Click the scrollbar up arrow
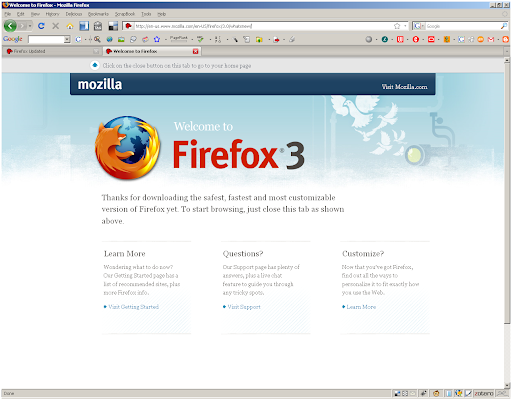Screen dimensions: 512x399 tap(507, 60)
